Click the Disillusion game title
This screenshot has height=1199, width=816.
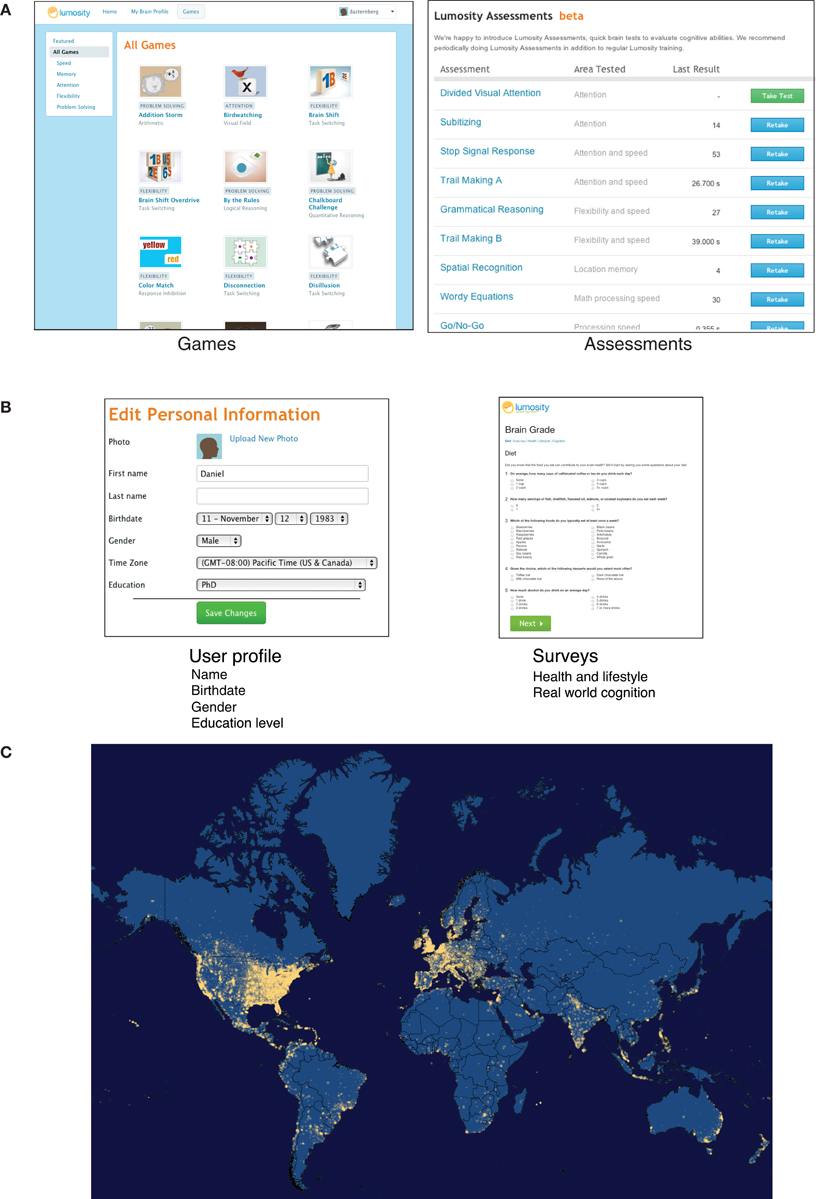pyautogui.click(x=324, y=285)
